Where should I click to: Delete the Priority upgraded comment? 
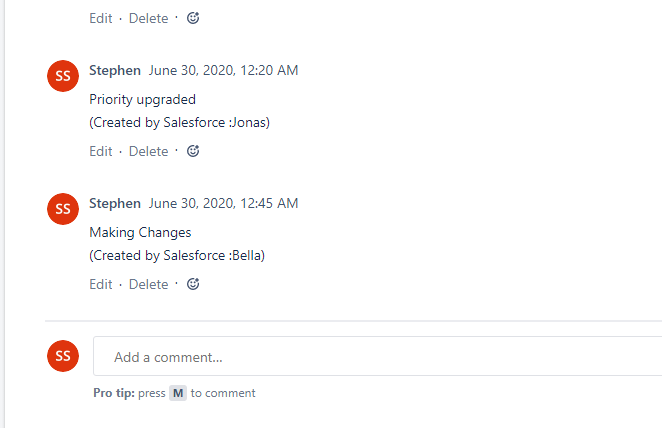click(x=148, y=151)
